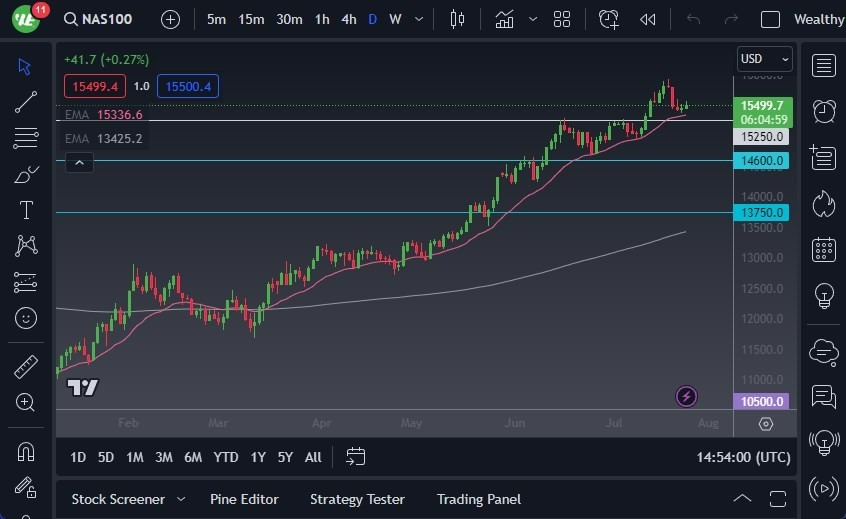Switch to 15m timeframe
Screen dimensions: 846x519
(251, 19)
